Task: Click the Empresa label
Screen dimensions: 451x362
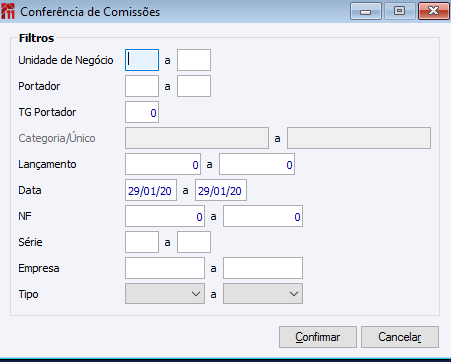Action: [x=39, y=268]
